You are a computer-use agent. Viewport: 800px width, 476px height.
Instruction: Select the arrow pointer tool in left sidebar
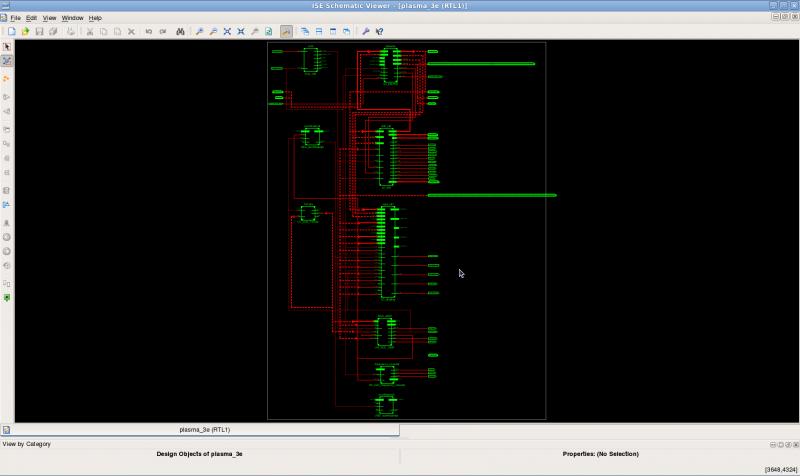point(7,47)
